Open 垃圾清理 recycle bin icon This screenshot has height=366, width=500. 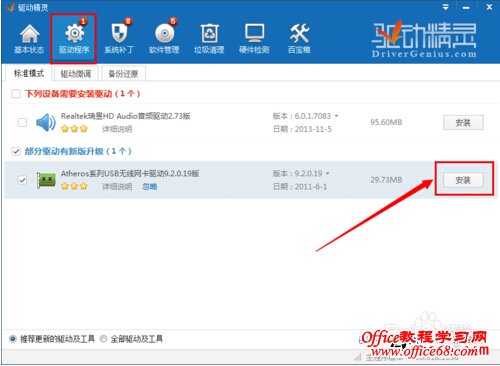pos(209,33)
